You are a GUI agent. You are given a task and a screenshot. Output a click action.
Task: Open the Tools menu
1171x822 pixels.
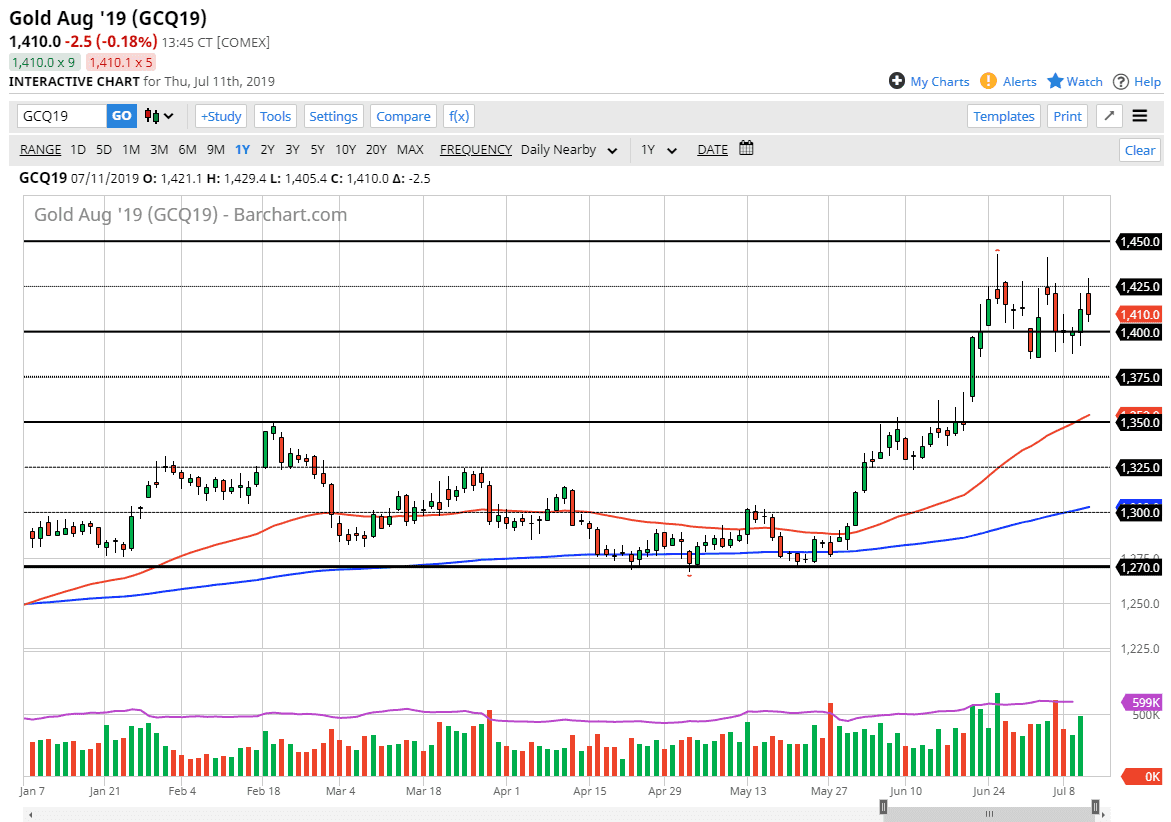click(275, 116)
